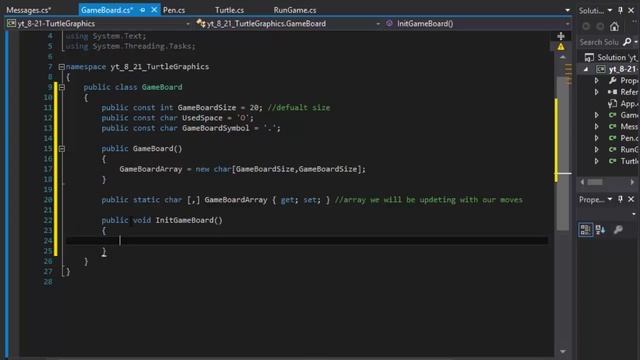Click the editor scrollbar down arrow
The width and height of the screenshot is (640, 360).
point(563,351)
